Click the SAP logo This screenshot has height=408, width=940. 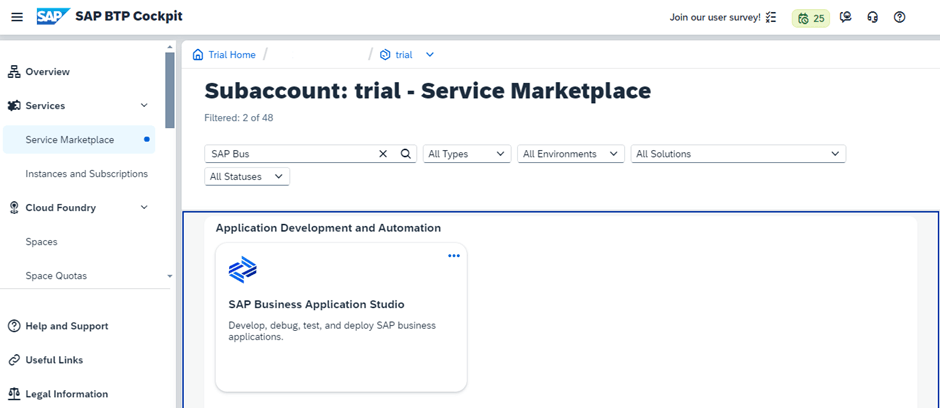53,16
